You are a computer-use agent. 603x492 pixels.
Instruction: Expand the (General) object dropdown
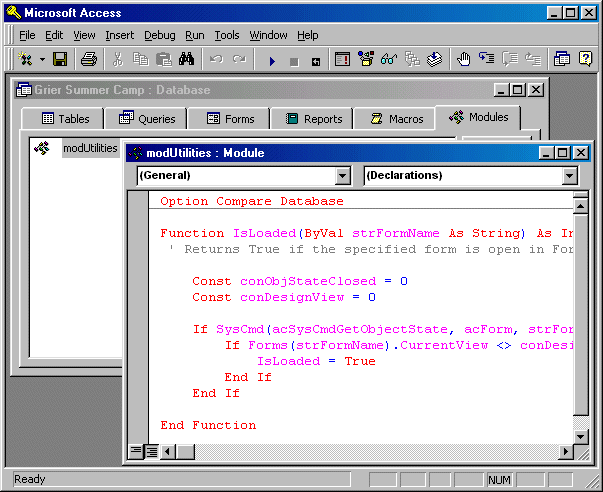[x=342, y=176]
